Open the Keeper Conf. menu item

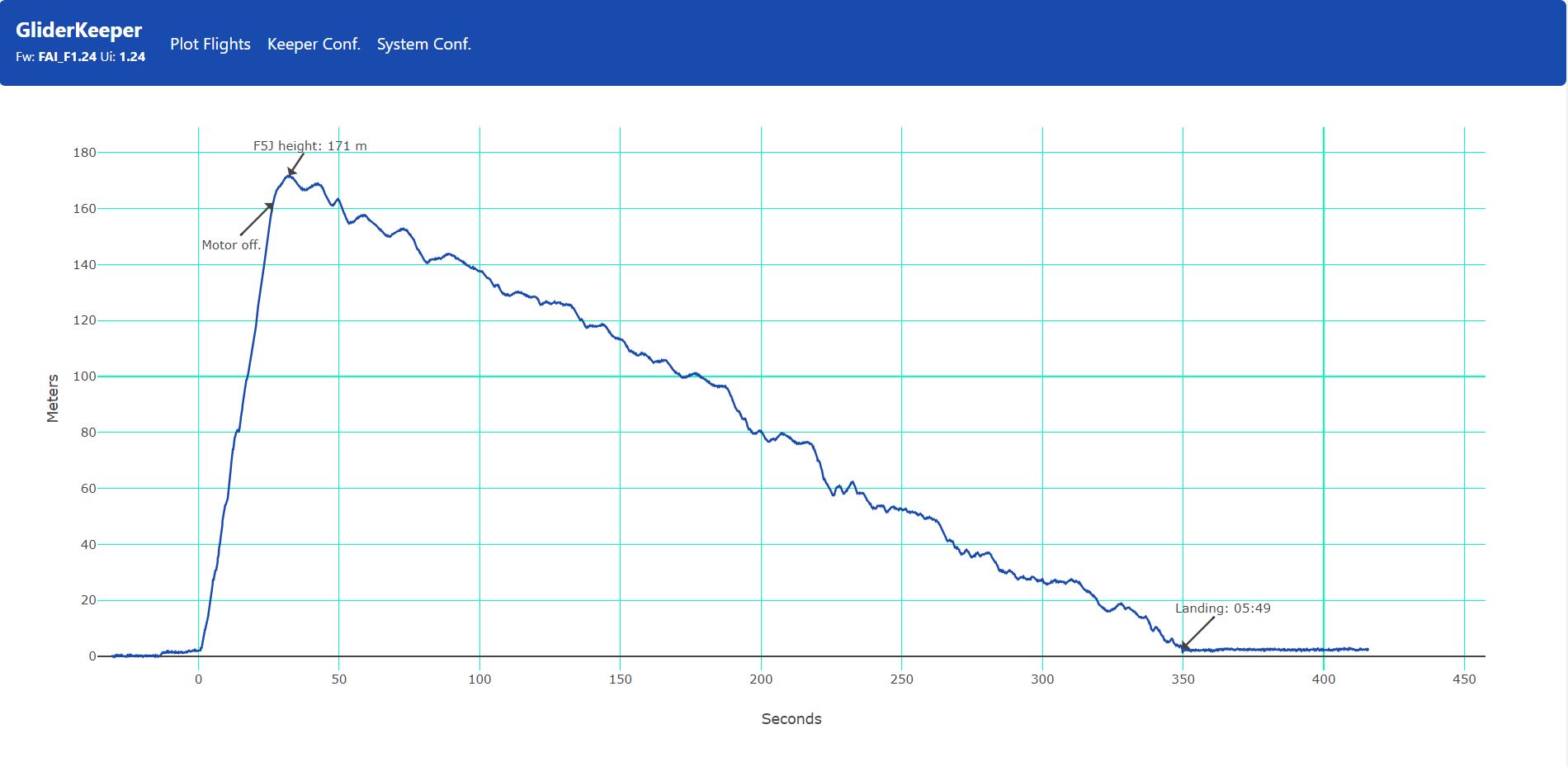point(314,45)
